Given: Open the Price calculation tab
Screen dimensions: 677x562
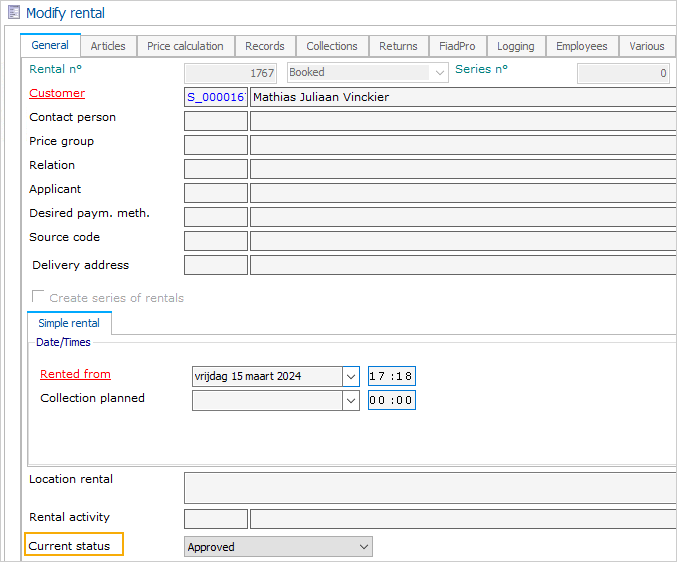Looking at the screenshot, I should [185, 46].
